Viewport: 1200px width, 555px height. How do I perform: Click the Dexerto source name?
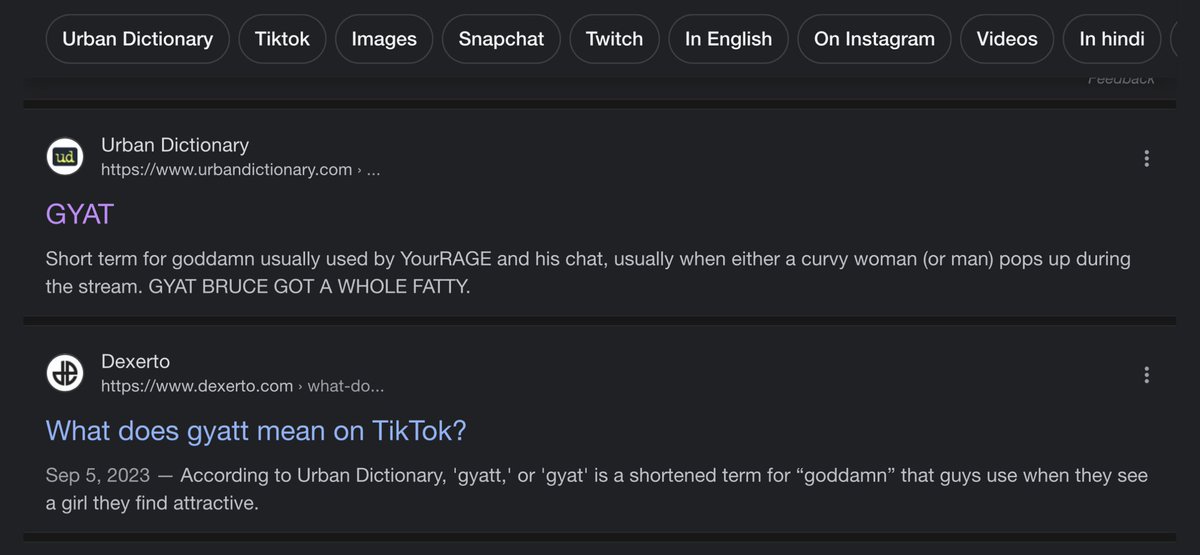pyautogui.click(x=136, y=361)
